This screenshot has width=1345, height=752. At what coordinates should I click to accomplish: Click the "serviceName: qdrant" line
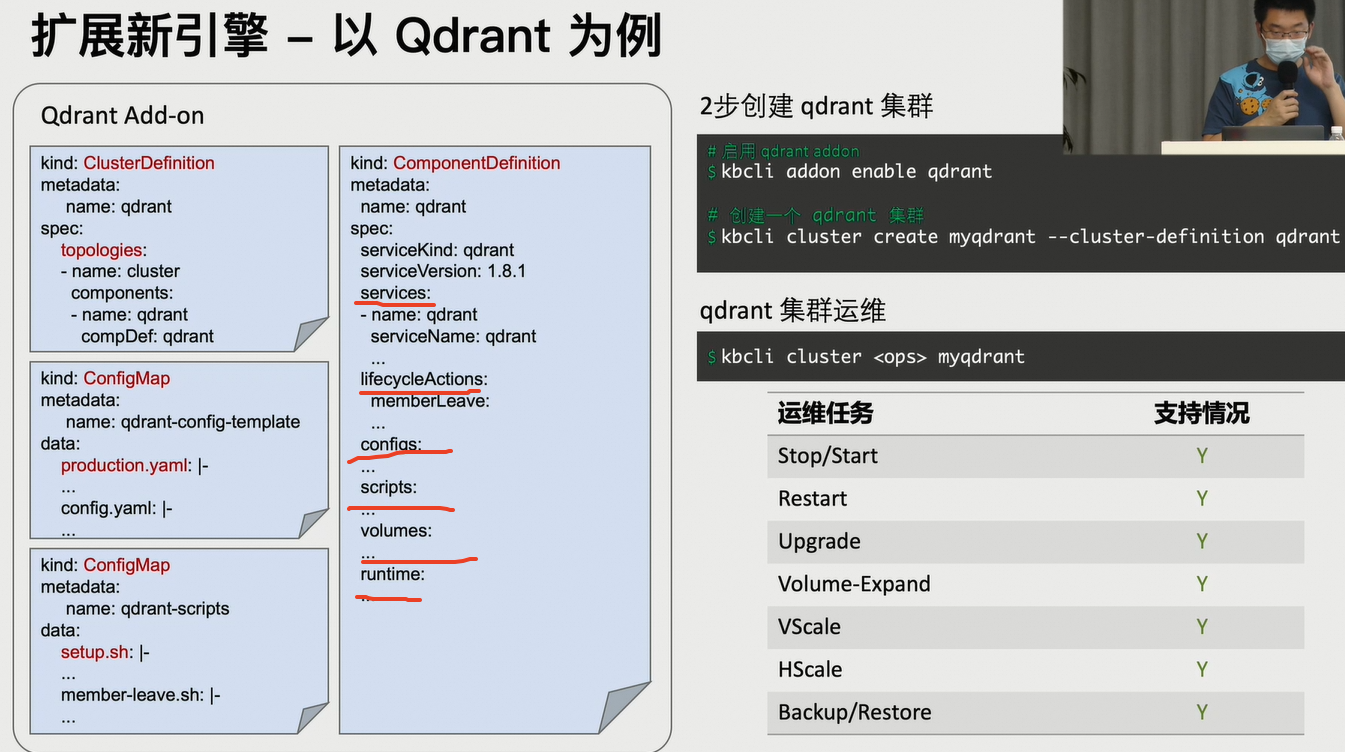tap(453, 336)
